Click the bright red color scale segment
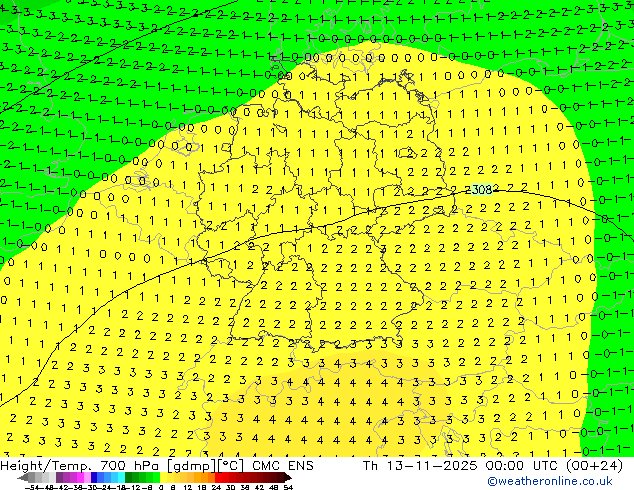The height and width of the screenshot is (490, 634). (x=218, y=477)
